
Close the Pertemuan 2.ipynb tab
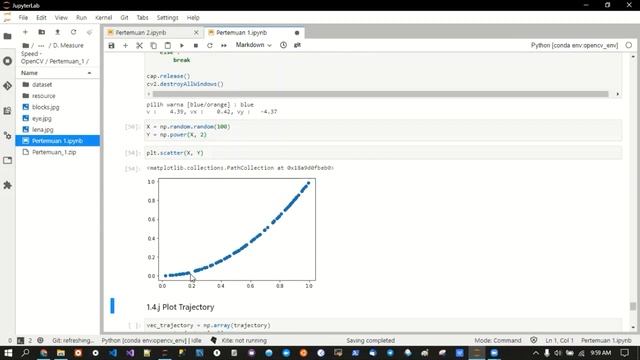(196, 33)
